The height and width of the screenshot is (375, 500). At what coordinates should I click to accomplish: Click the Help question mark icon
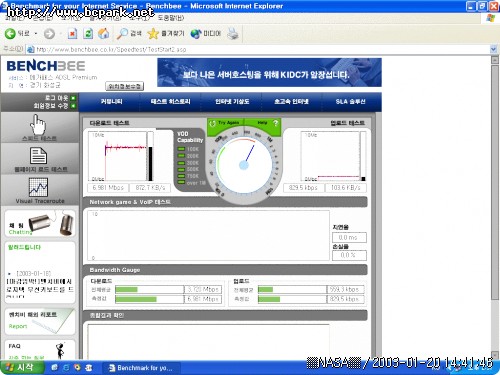275,123
